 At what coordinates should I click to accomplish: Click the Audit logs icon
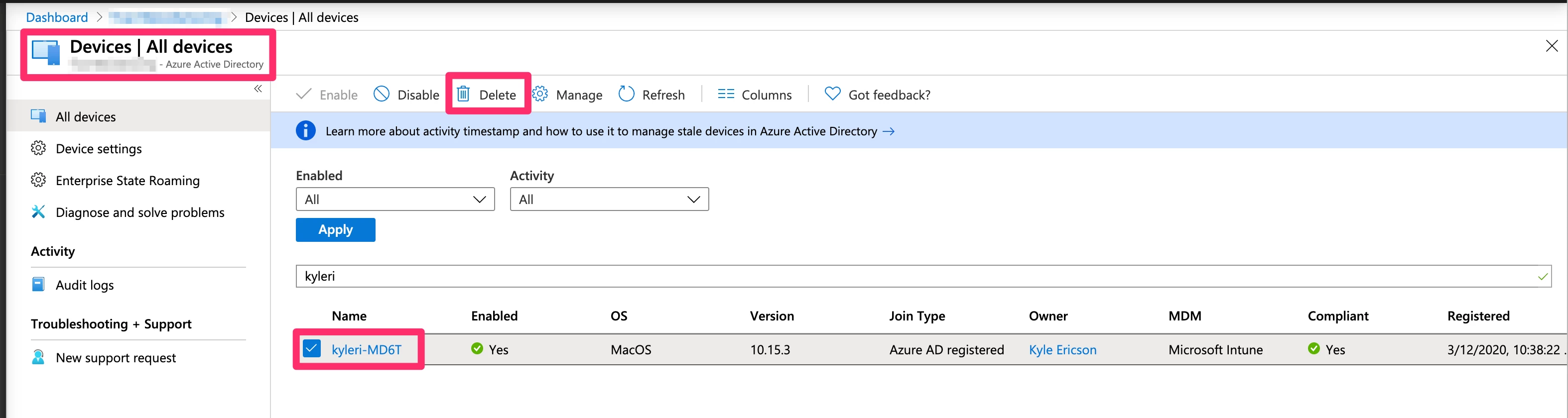pos(38,284)
